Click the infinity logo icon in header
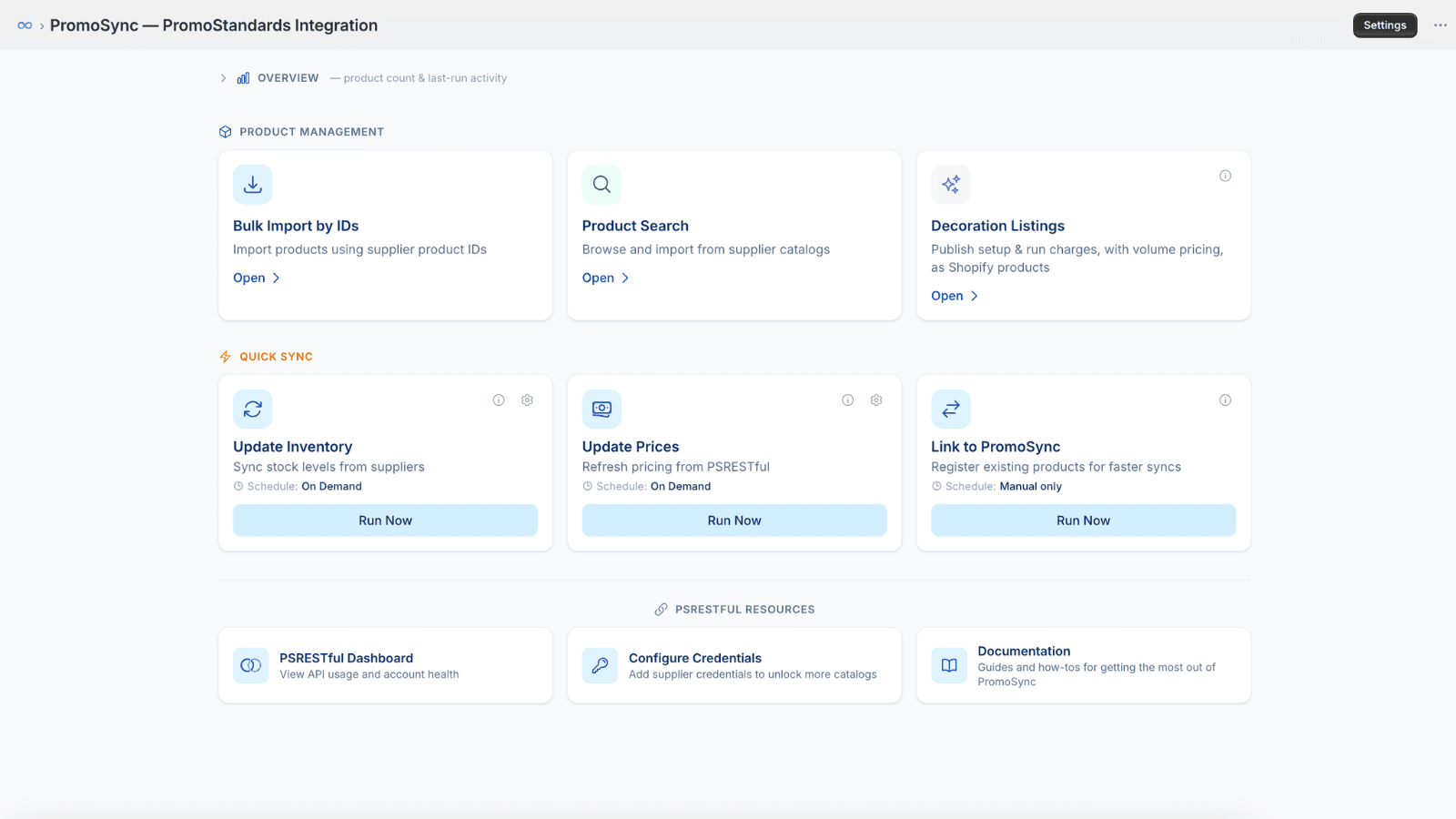Screen dimensions: 1456x819 [x=25, y=25]
